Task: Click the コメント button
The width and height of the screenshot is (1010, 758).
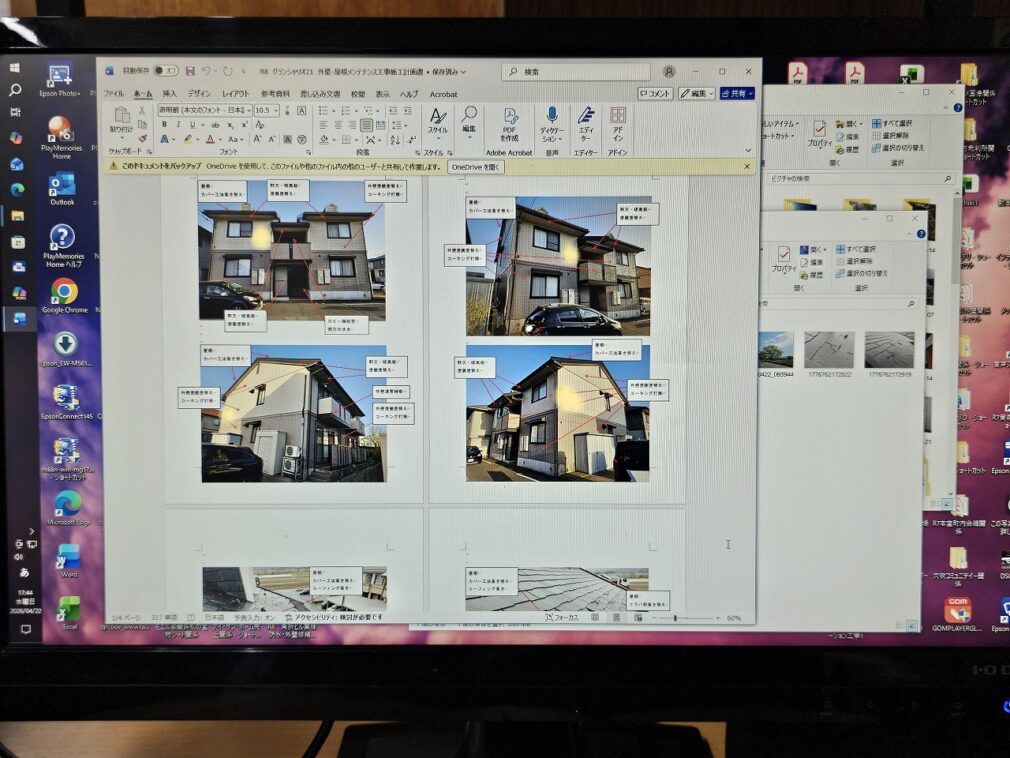Action: [x=656, y=93]
